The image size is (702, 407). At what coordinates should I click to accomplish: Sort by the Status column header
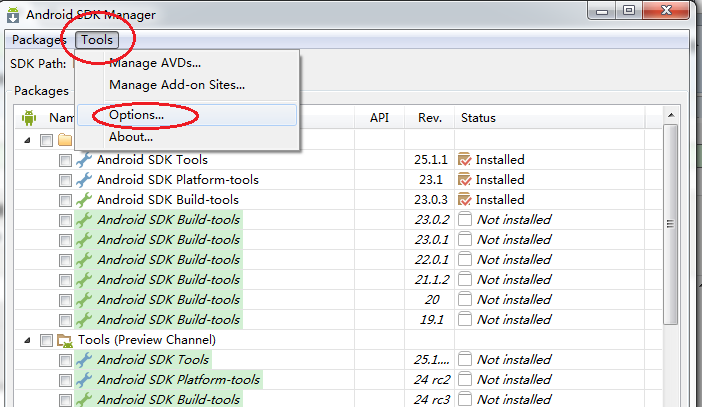point(550,118)
